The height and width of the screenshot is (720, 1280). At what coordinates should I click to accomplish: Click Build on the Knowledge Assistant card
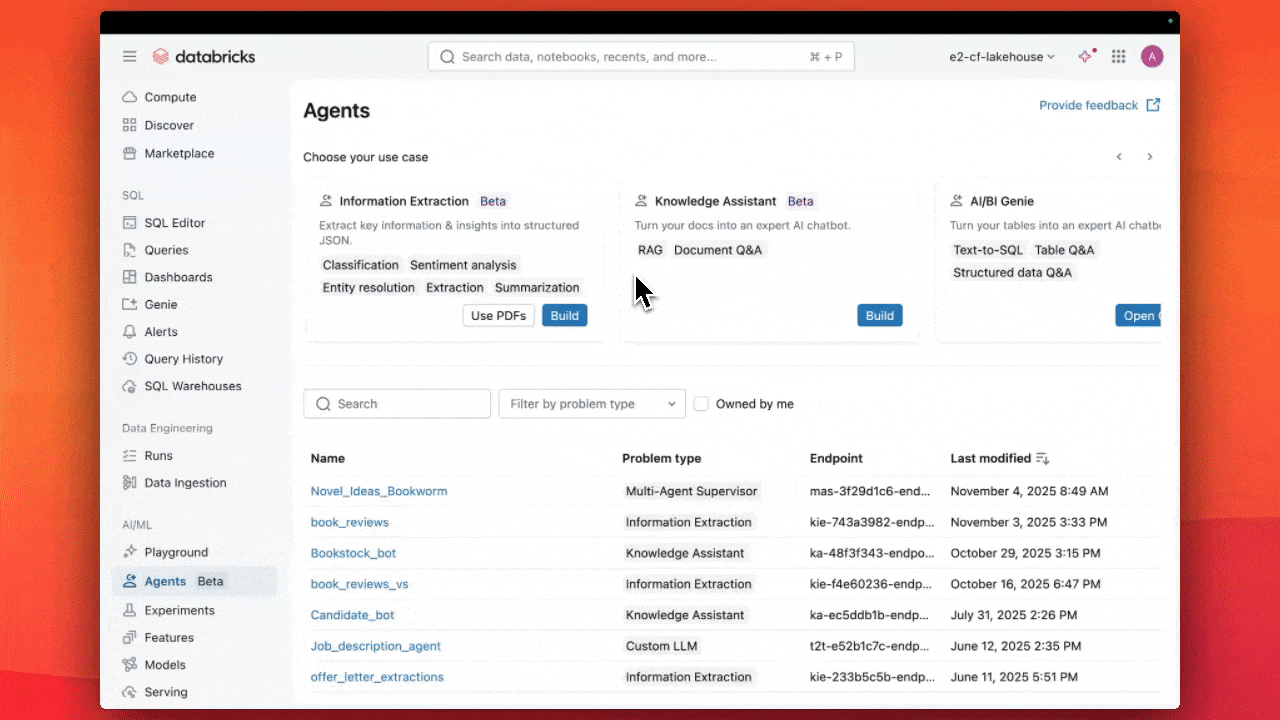tap(880, 315)
